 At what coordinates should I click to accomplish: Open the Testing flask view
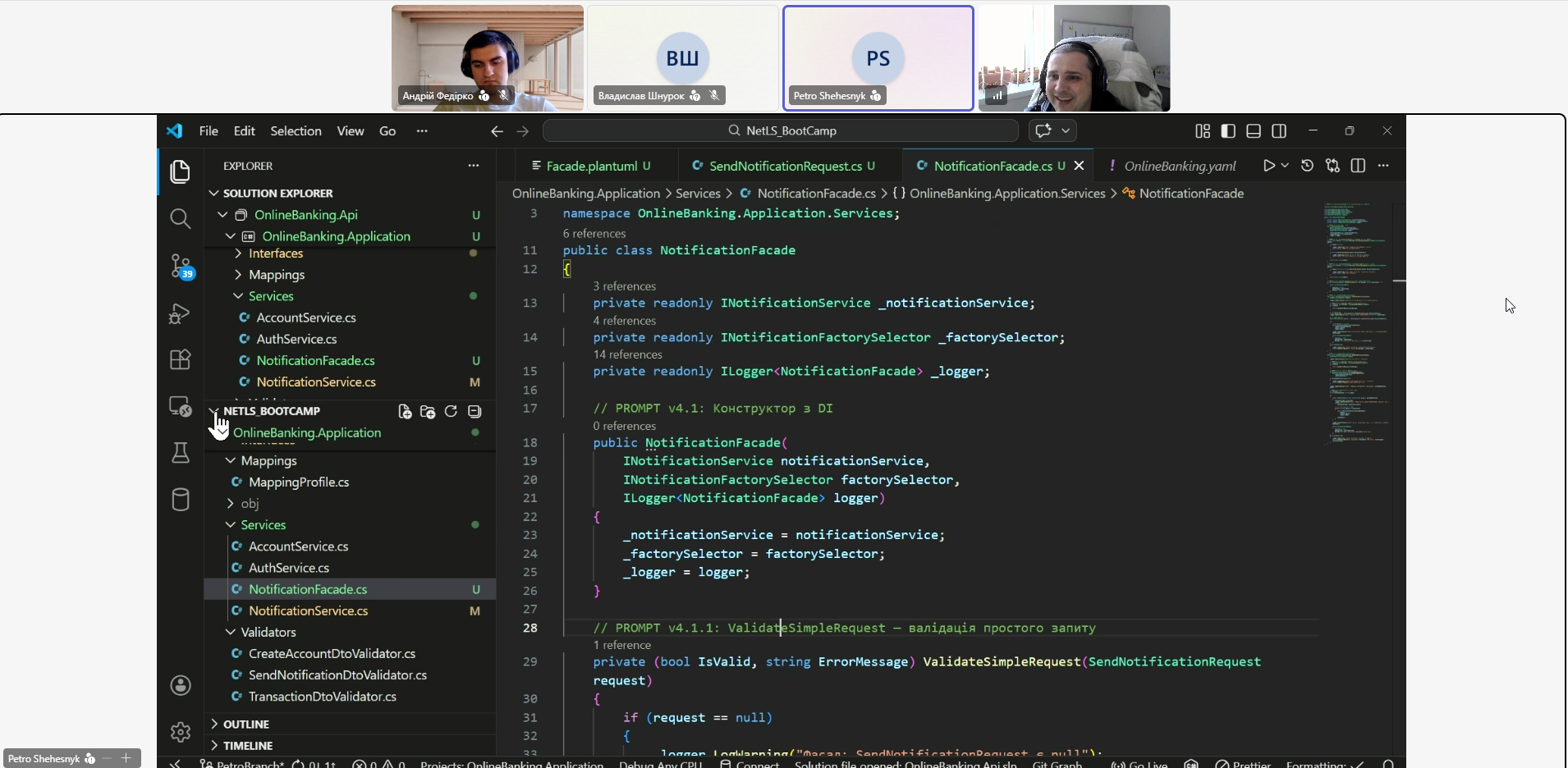click(x=180, y=453)
